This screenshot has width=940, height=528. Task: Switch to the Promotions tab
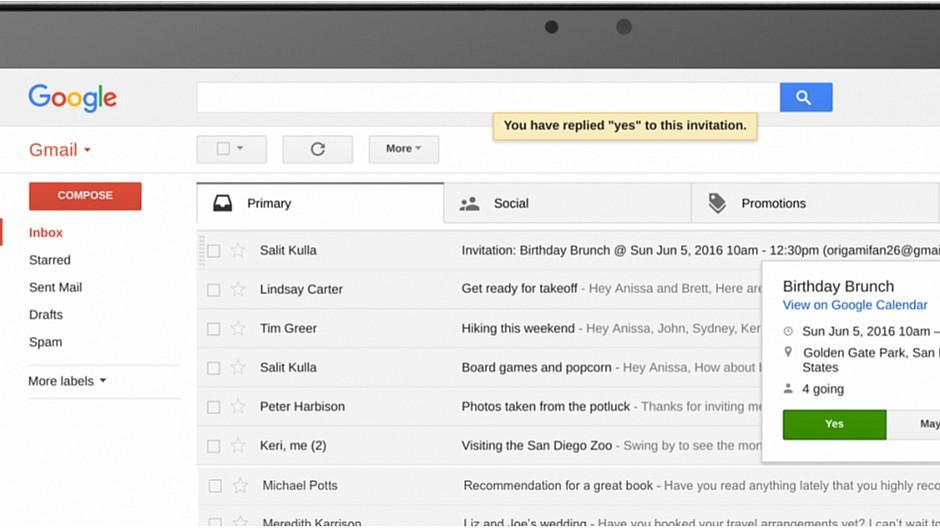(815, 203)
